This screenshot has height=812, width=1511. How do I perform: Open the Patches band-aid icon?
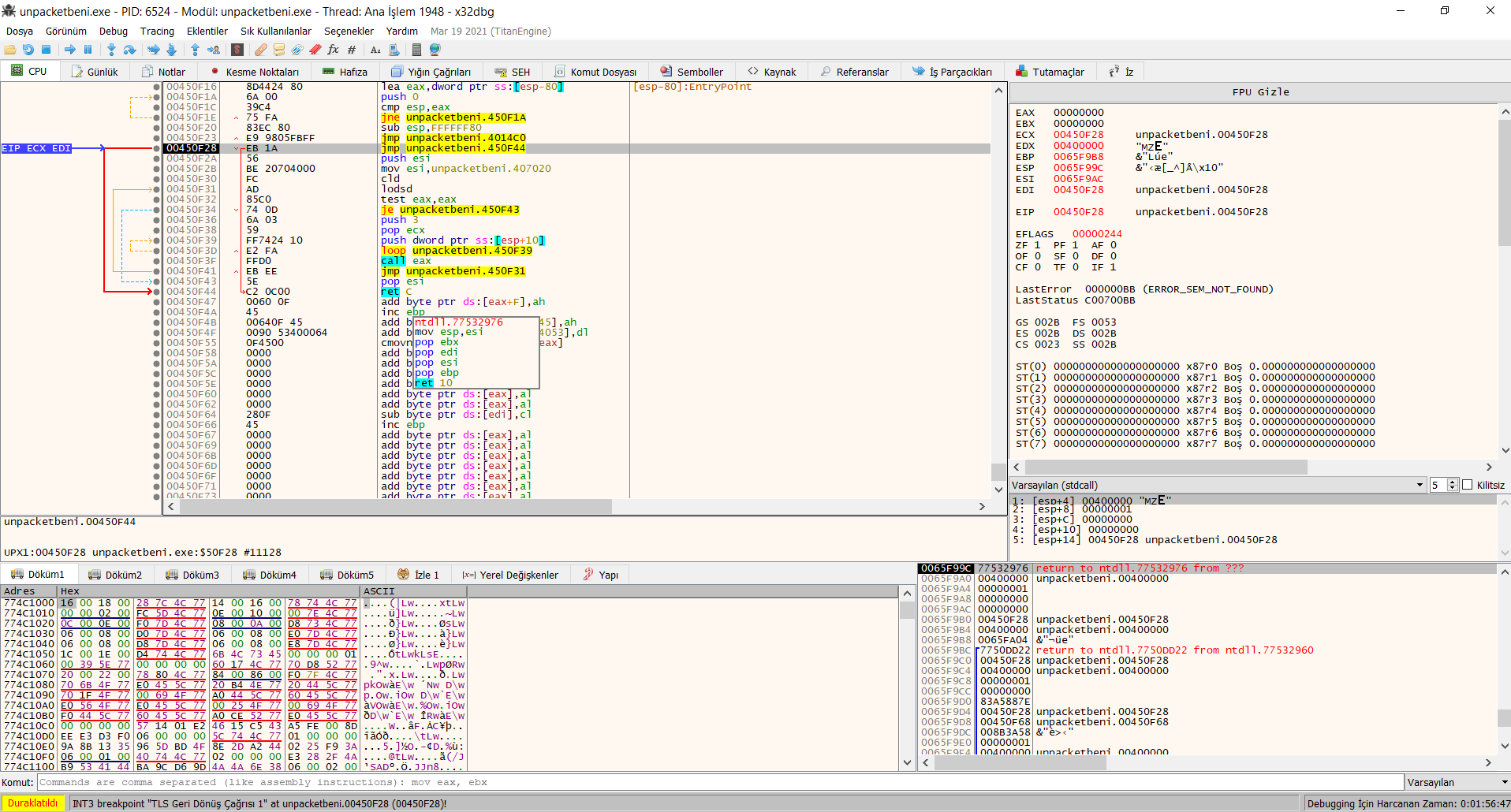coord(260,50)
